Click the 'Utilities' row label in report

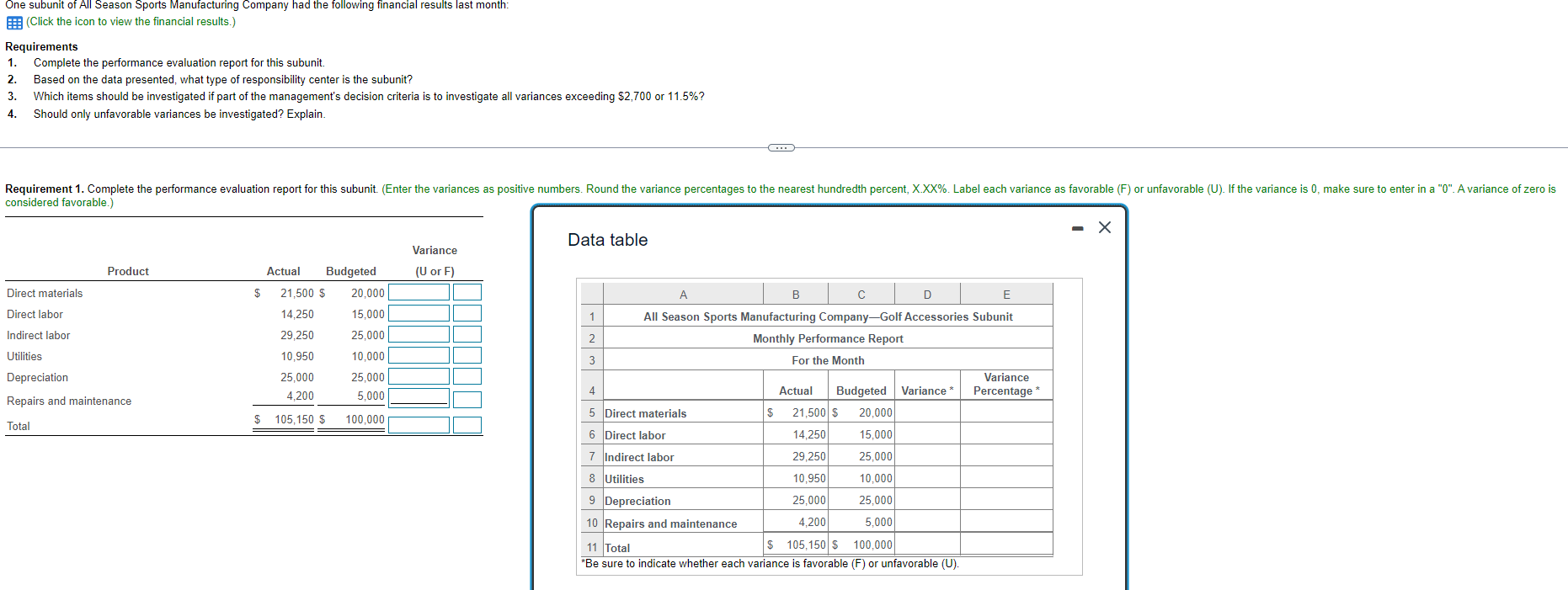coord(24,356)
